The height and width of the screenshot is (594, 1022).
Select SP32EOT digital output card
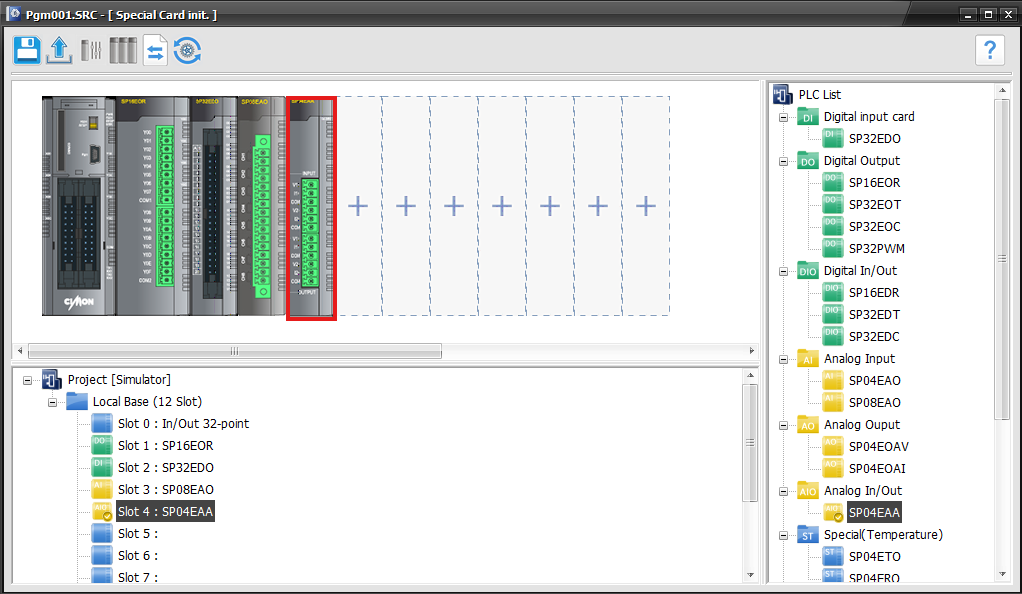click(x=875, y=205)
